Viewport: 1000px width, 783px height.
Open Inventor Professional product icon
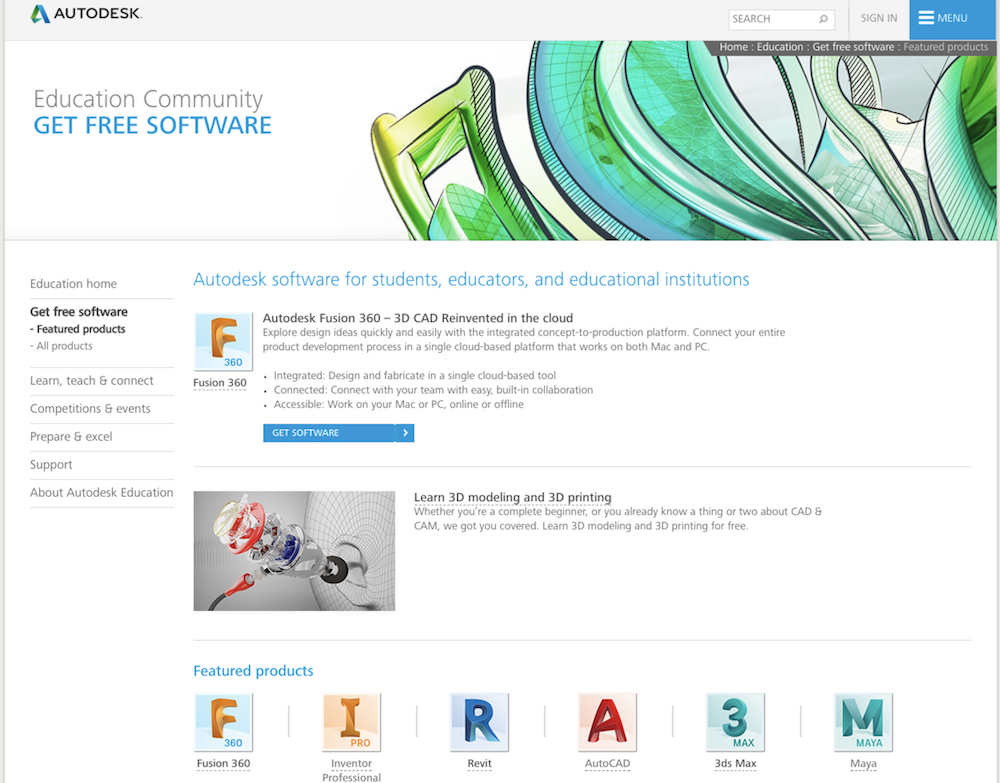(x=351, y=722)
